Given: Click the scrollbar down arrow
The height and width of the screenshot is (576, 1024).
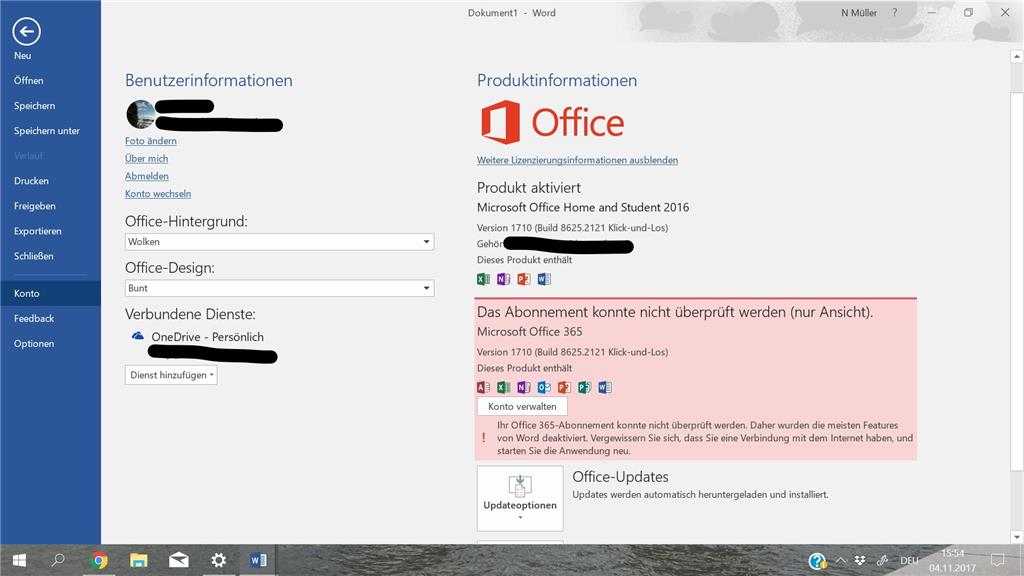Looking at the screenshot, I should coord(1017,537).
